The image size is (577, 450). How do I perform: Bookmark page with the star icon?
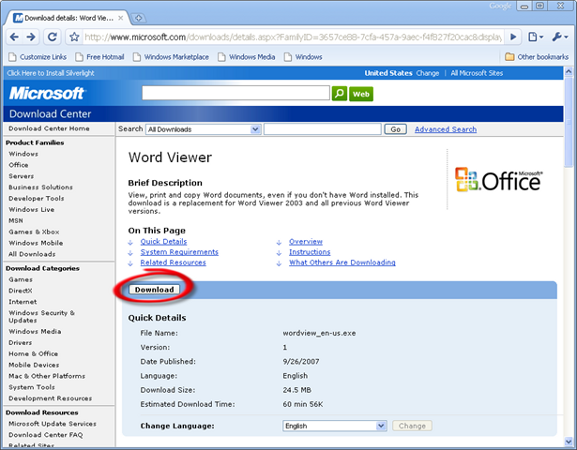tap(74, 37)
